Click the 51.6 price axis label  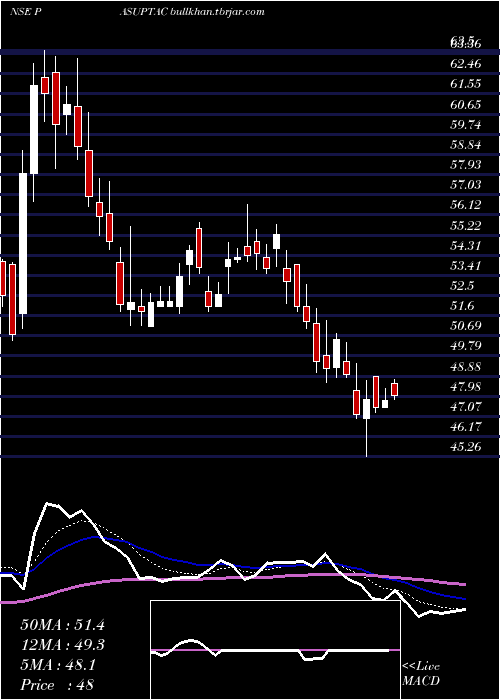coord(462,306)
